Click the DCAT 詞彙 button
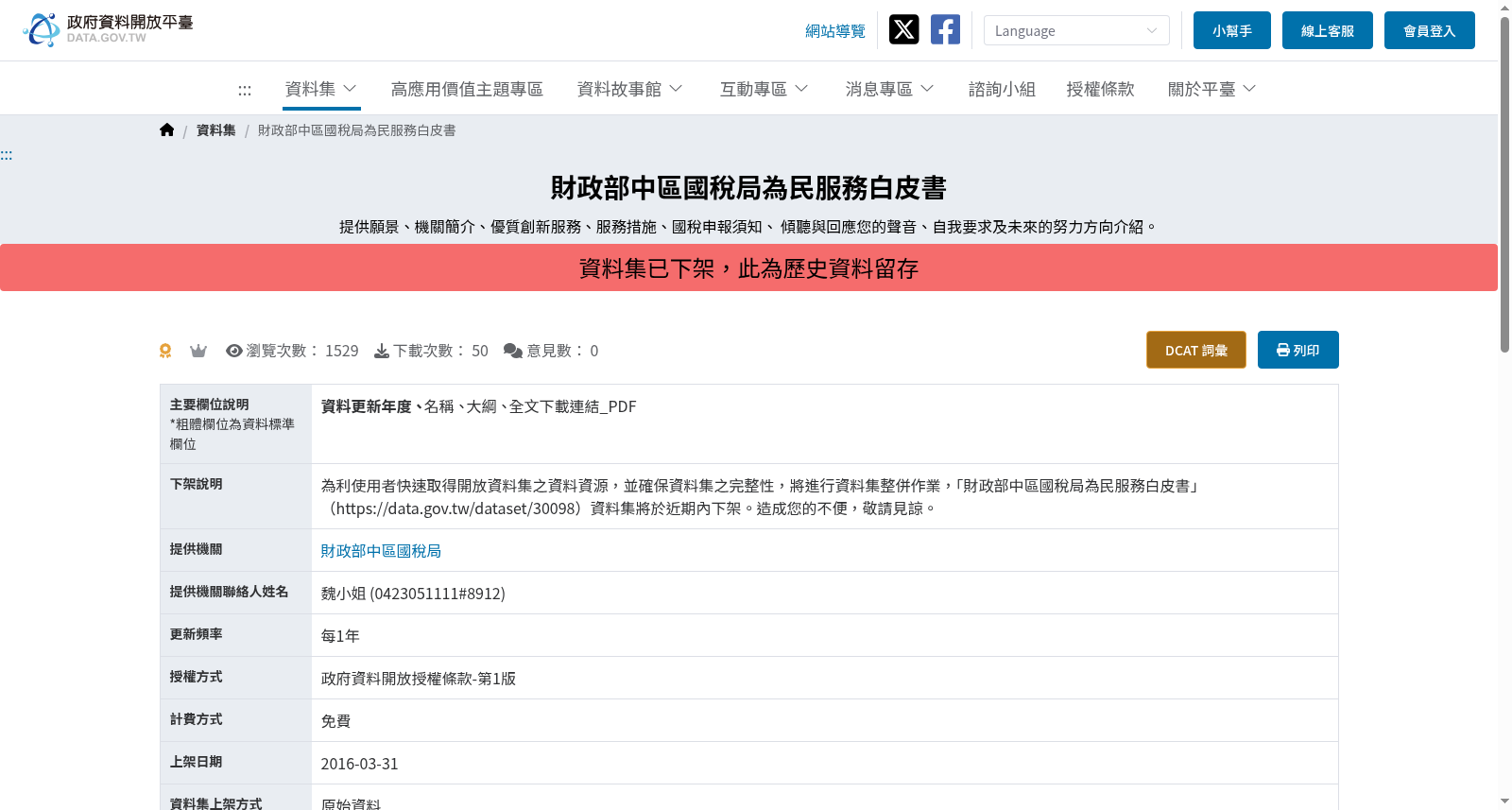Viewport: 1512px width, 810px height. [1196, 350]
